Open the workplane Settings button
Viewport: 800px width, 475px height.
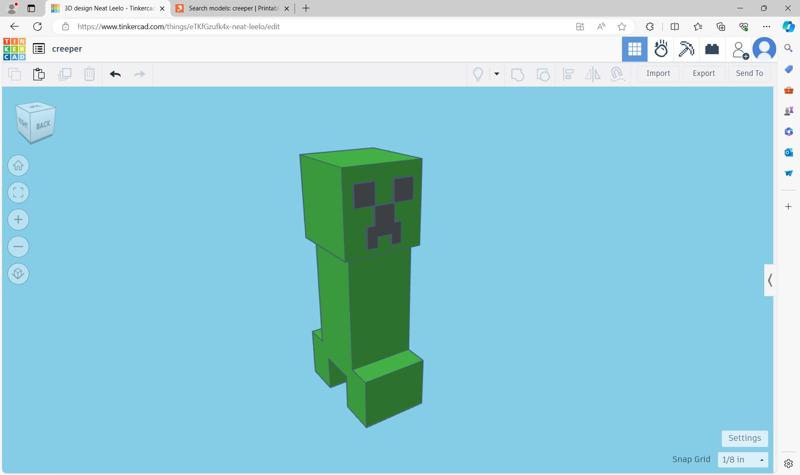pyautogui.click(x=744, y=438)
